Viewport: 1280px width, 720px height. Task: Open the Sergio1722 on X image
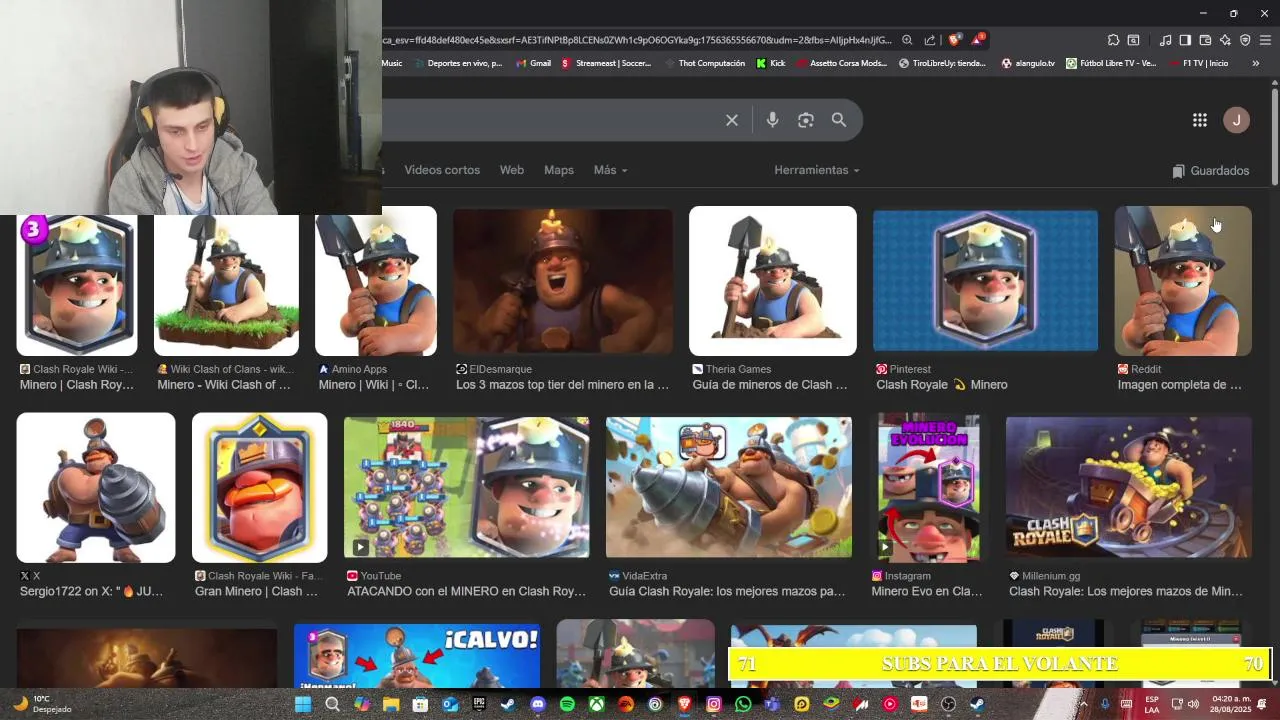tap(96, 488)
